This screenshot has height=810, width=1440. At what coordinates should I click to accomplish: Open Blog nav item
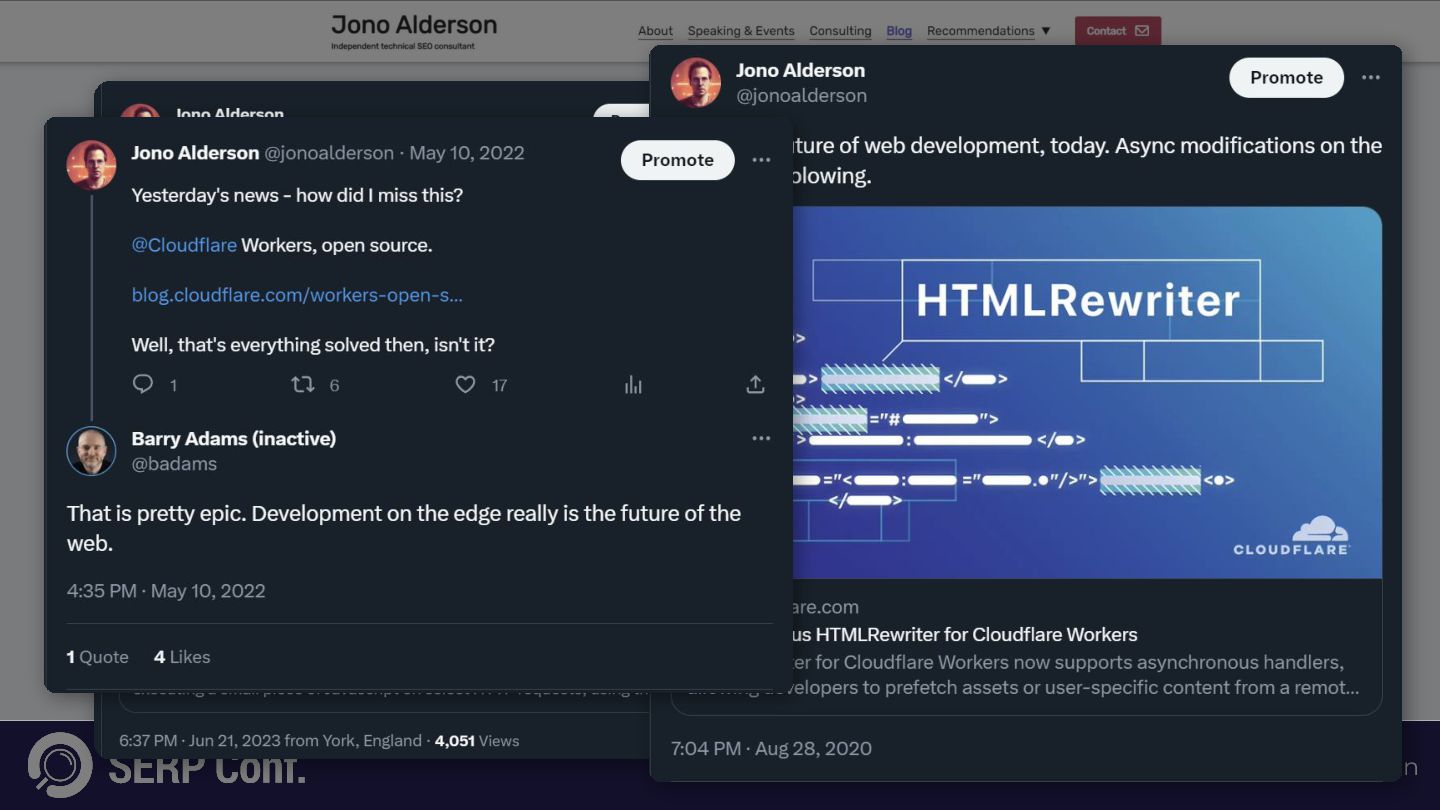coord(899,31)
